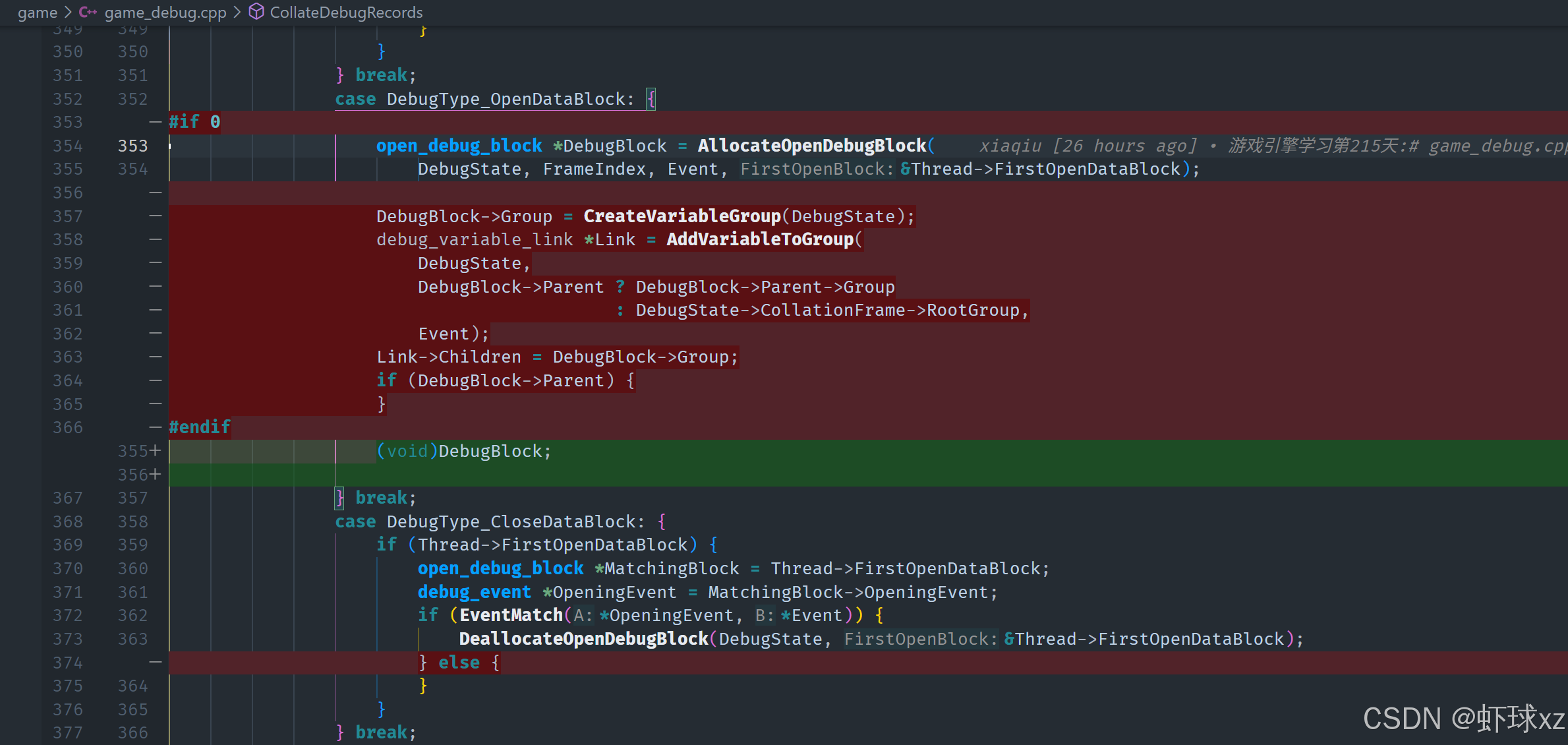The width and height of the screenshot is (1568, 745).
Task: Click the minus marker on CreateVariableGroup line
Action: tap(156, 216)
